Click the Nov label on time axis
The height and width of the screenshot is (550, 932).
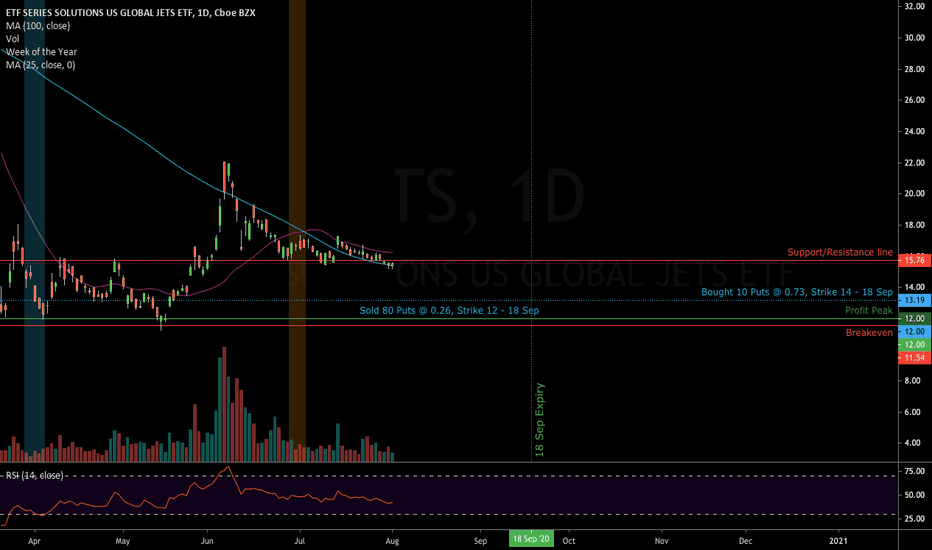click(662, 541)
